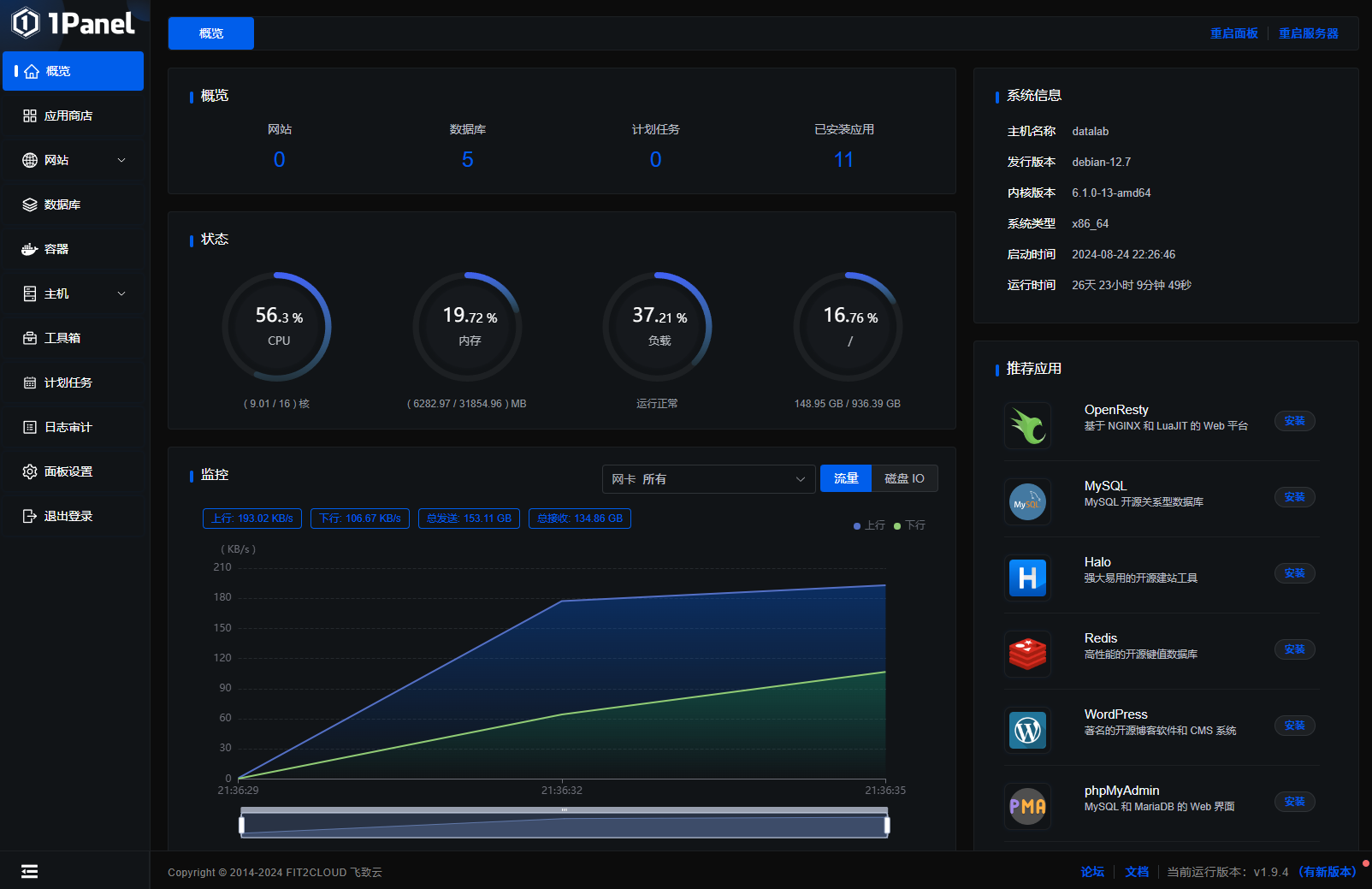Viewport: 1372px width, 889px height.
Task: Click the MySQL app icon
Action: pos(1027,501)
